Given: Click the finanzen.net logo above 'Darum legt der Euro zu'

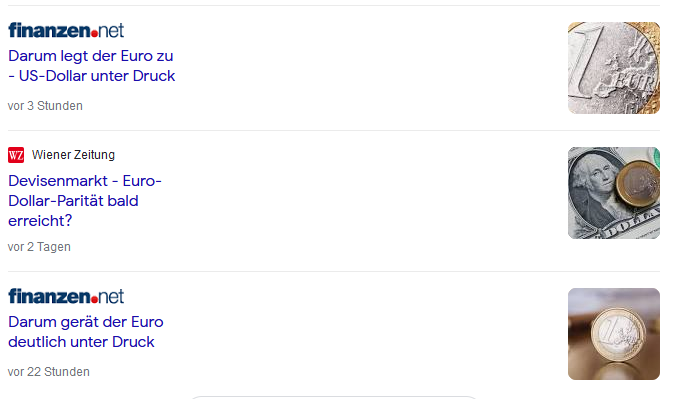Looking at the screenshot, I should click(66, 30).
